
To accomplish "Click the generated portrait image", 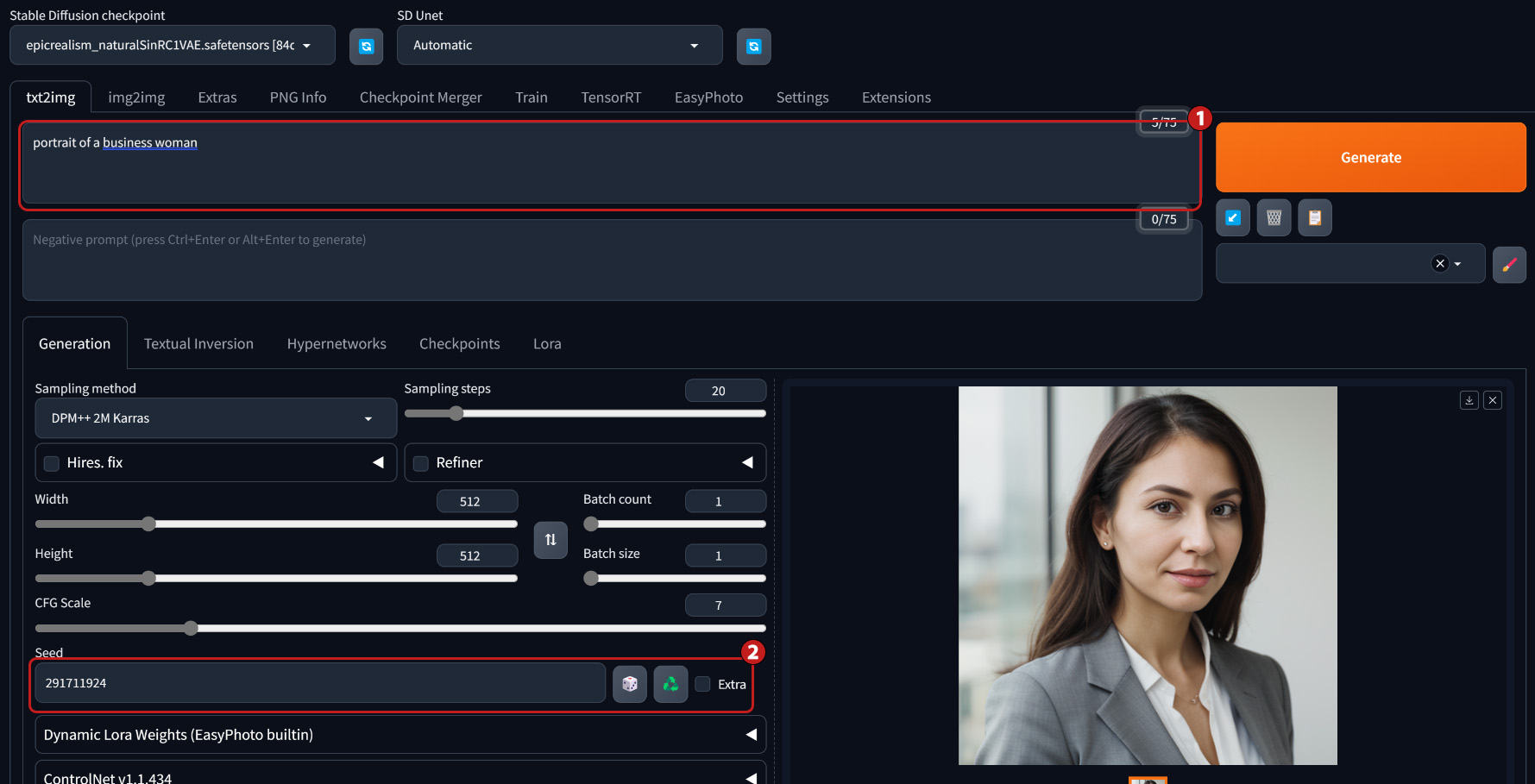I will (1148, 575).
